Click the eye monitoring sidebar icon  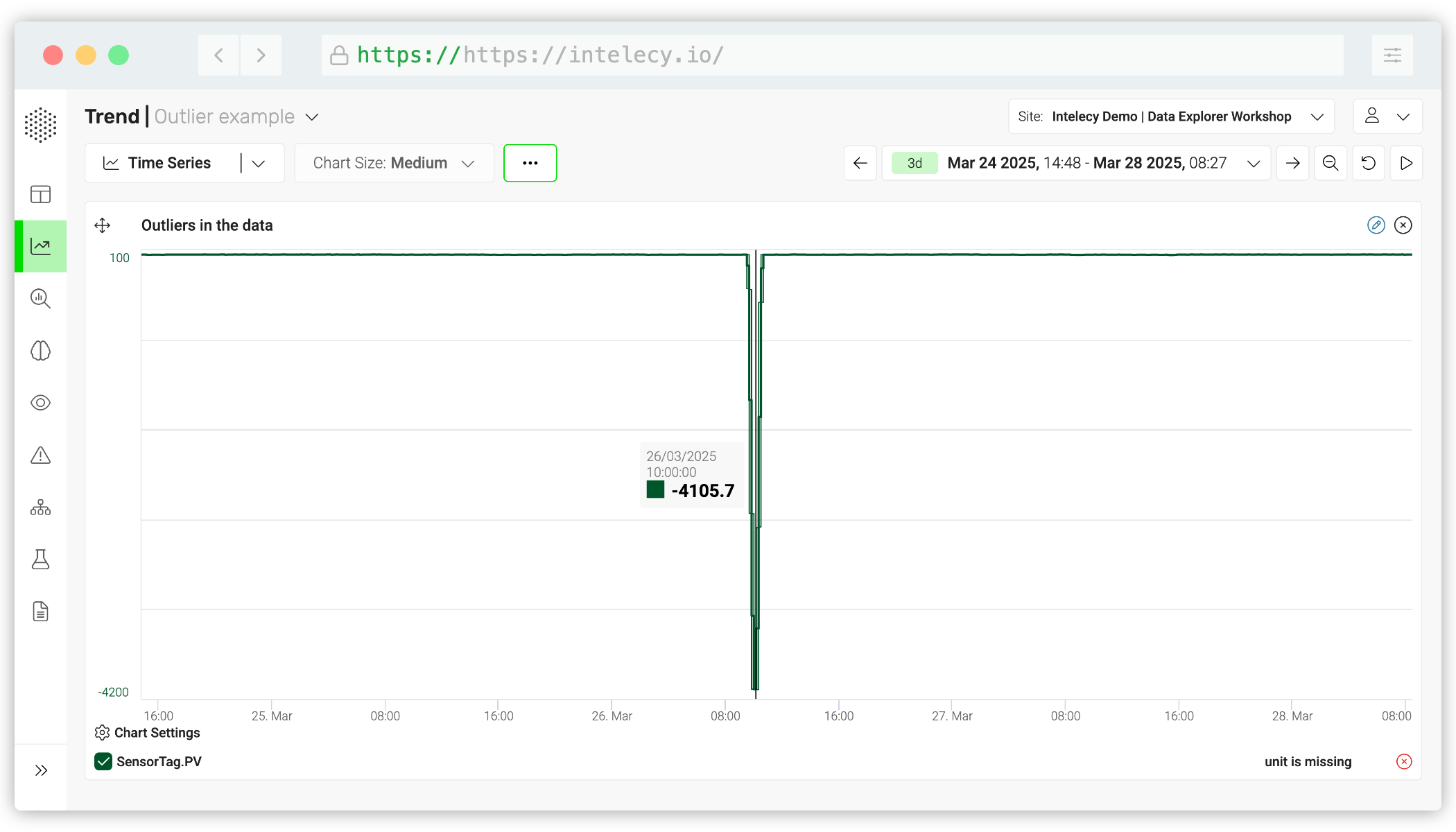coord(40,403)
